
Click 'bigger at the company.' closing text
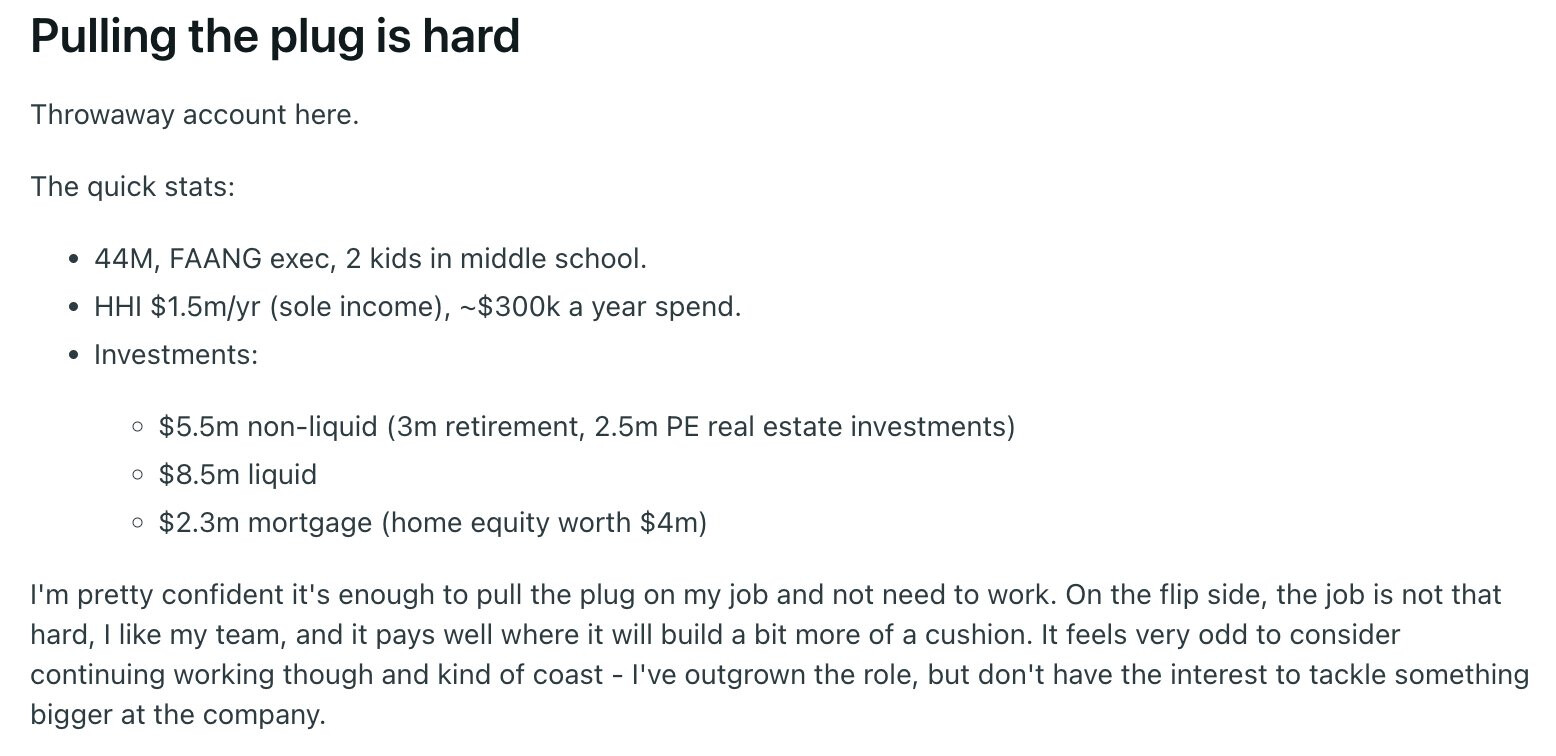coord(178,716)
